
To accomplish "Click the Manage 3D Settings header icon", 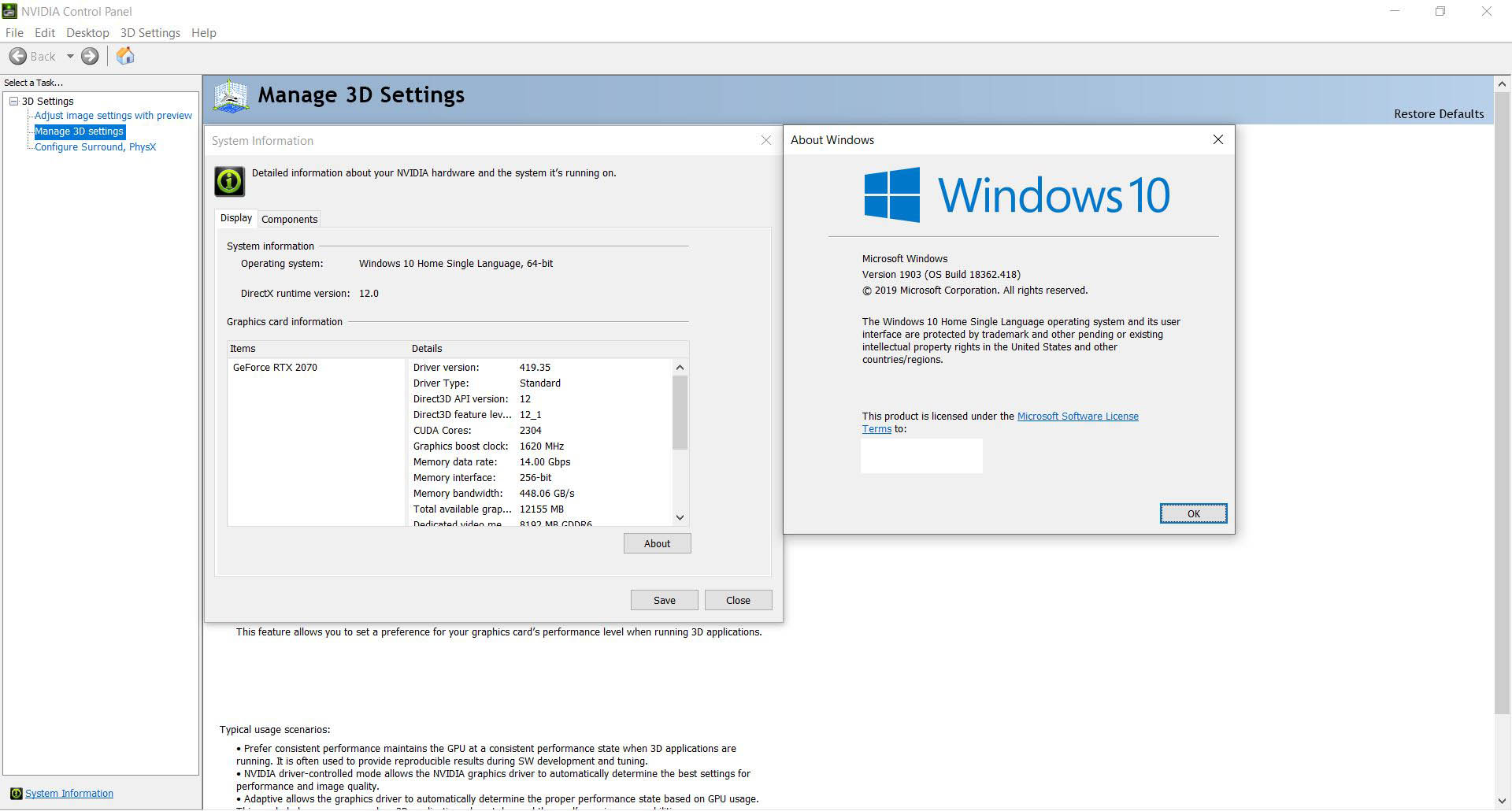I will pos(231,96).
